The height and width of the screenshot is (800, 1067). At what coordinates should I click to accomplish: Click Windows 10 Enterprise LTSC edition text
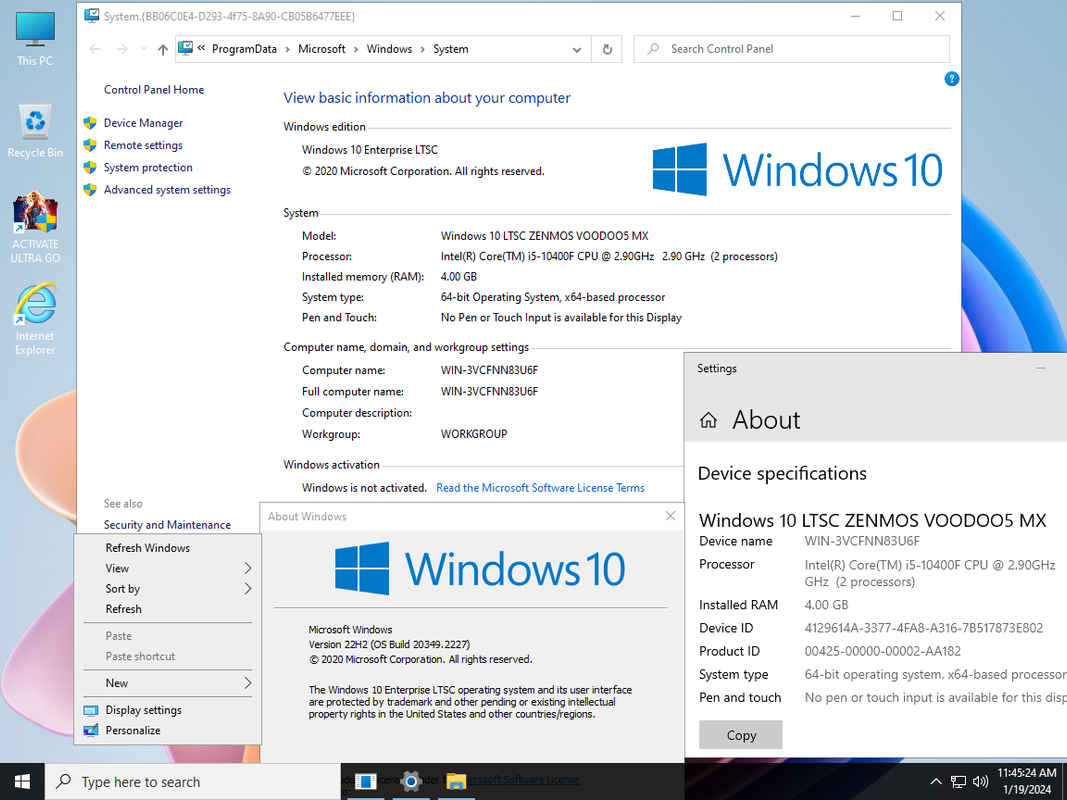370,150
